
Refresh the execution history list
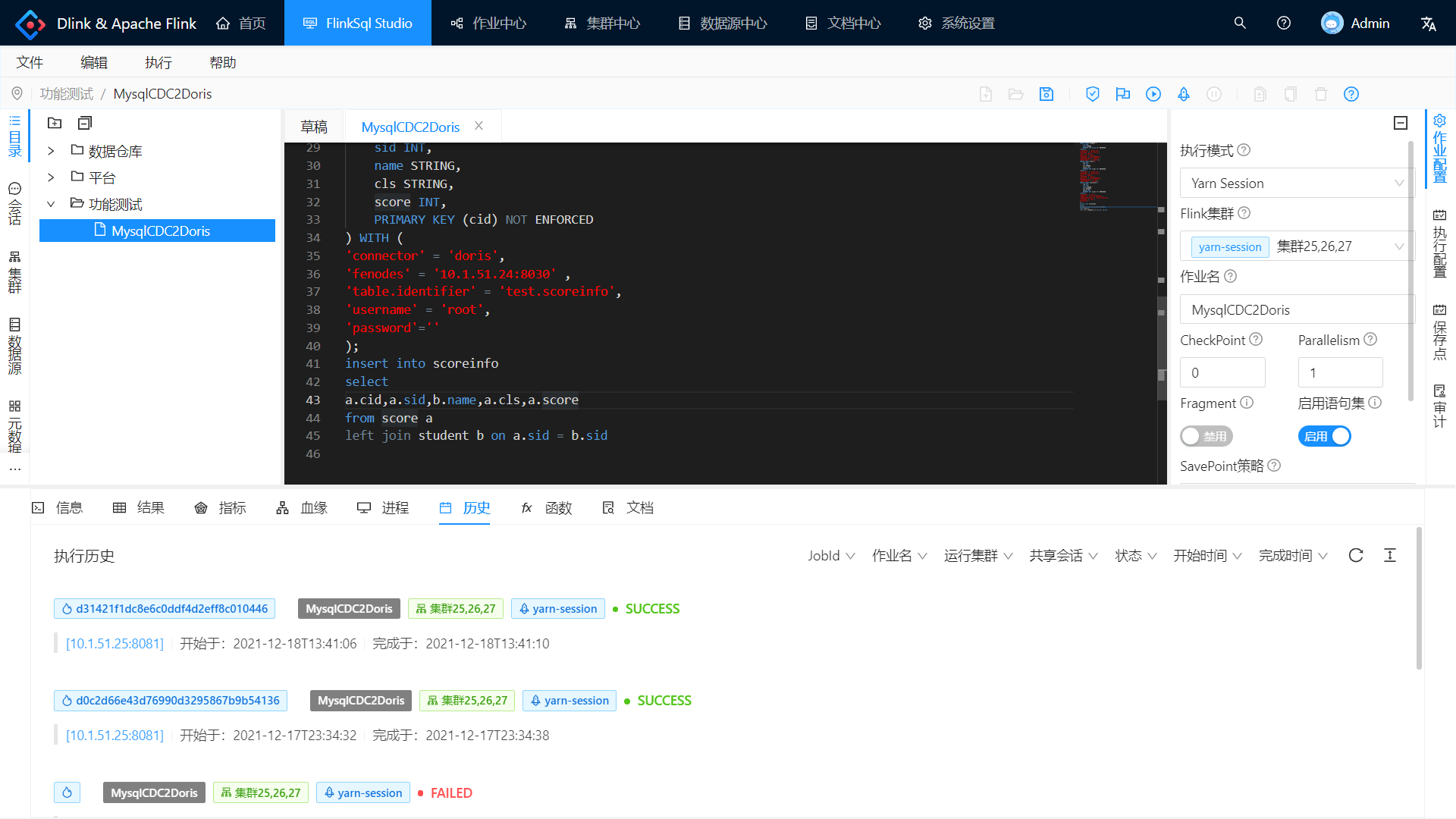pyautogui.click(x=1356, y=556)
